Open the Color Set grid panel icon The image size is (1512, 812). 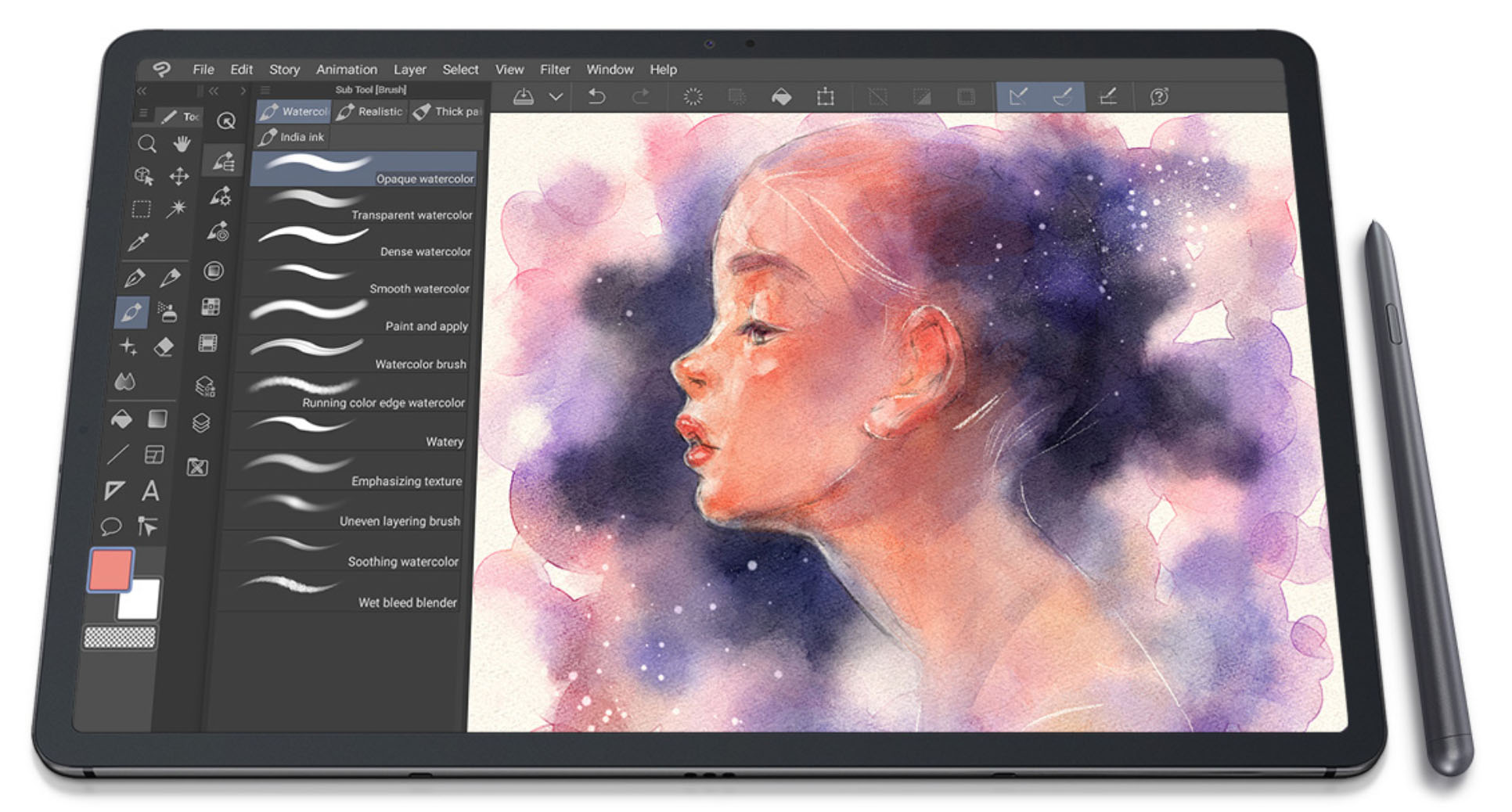tap(211, 307)
